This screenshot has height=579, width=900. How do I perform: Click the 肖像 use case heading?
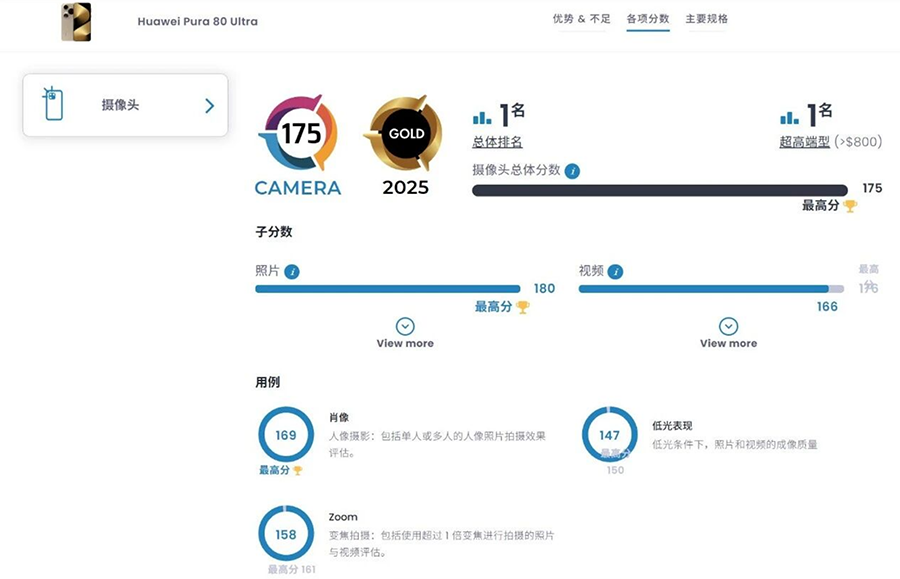click(x=339, y=417)
